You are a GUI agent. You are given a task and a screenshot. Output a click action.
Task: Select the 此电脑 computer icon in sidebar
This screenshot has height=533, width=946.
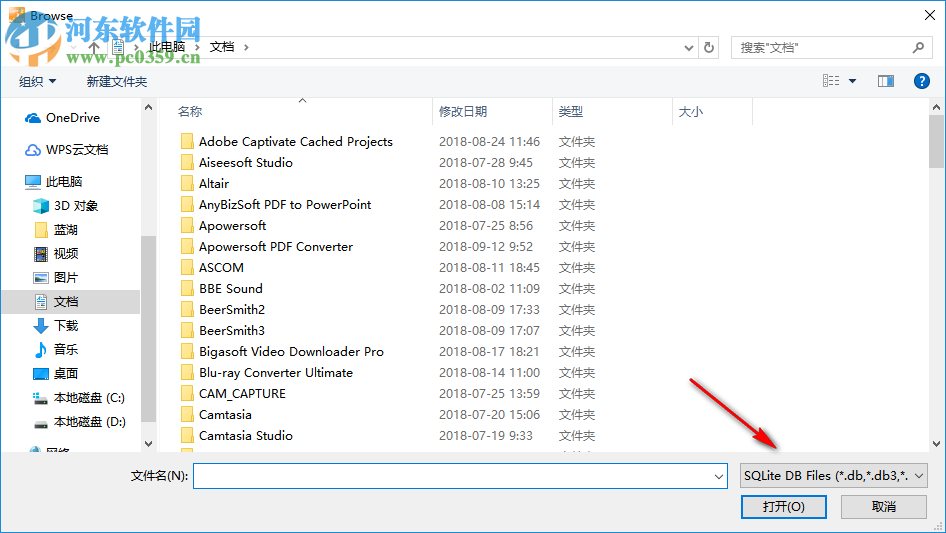pos(33,181)
